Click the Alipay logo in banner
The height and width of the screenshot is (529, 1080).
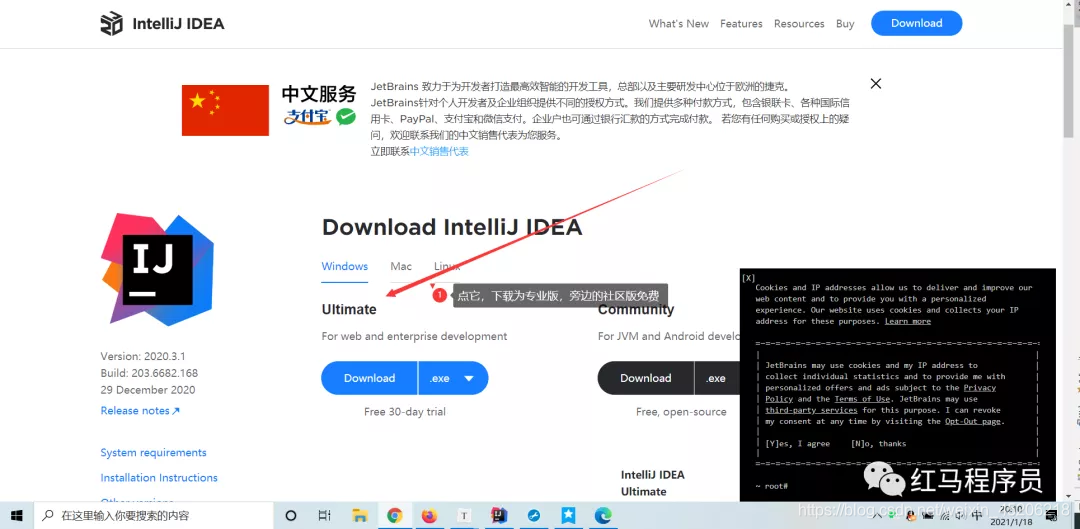[x=308, y=116]
